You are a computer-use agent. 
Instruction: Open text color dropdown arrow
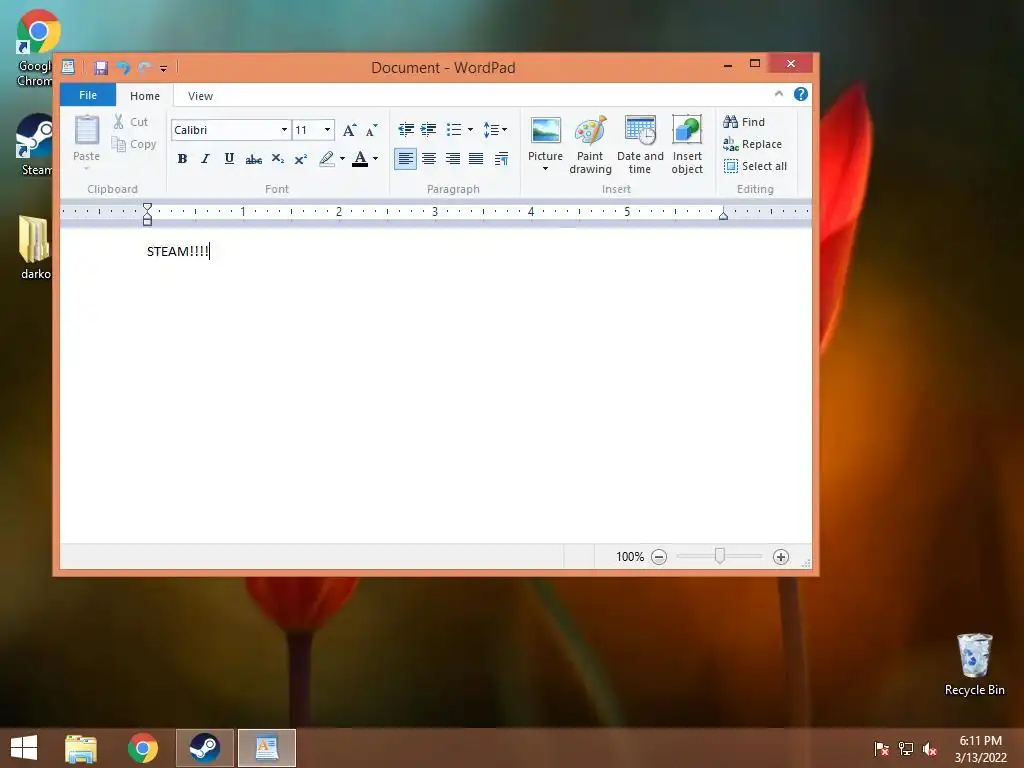click(376, 159)
